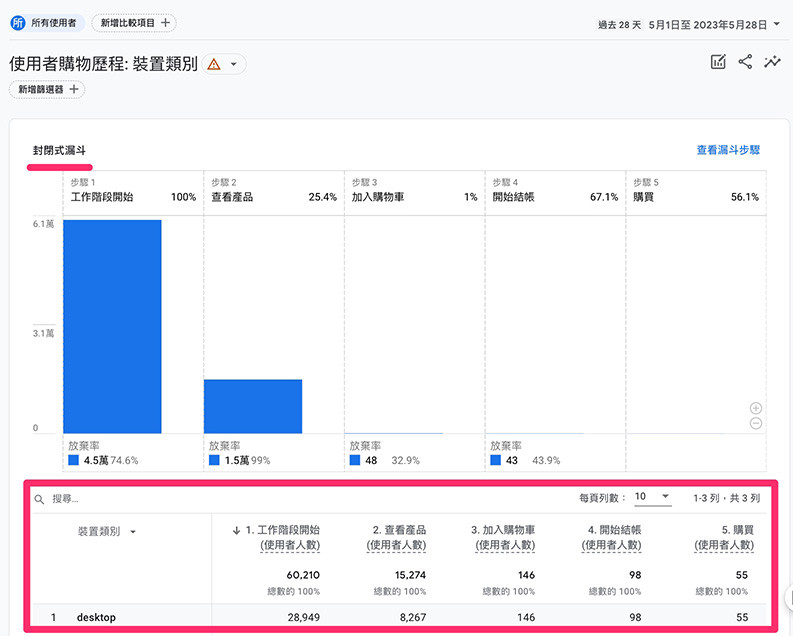Open the customize report edit icon
Image resolution: width=793 pixels, height=636 pixels.
coord(718,62)
